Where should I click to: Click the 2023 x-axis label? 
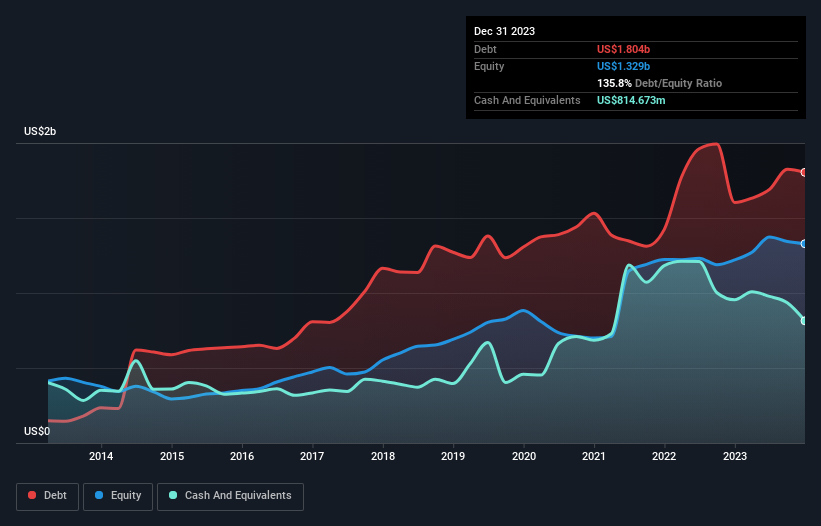[x=735, y=456]
